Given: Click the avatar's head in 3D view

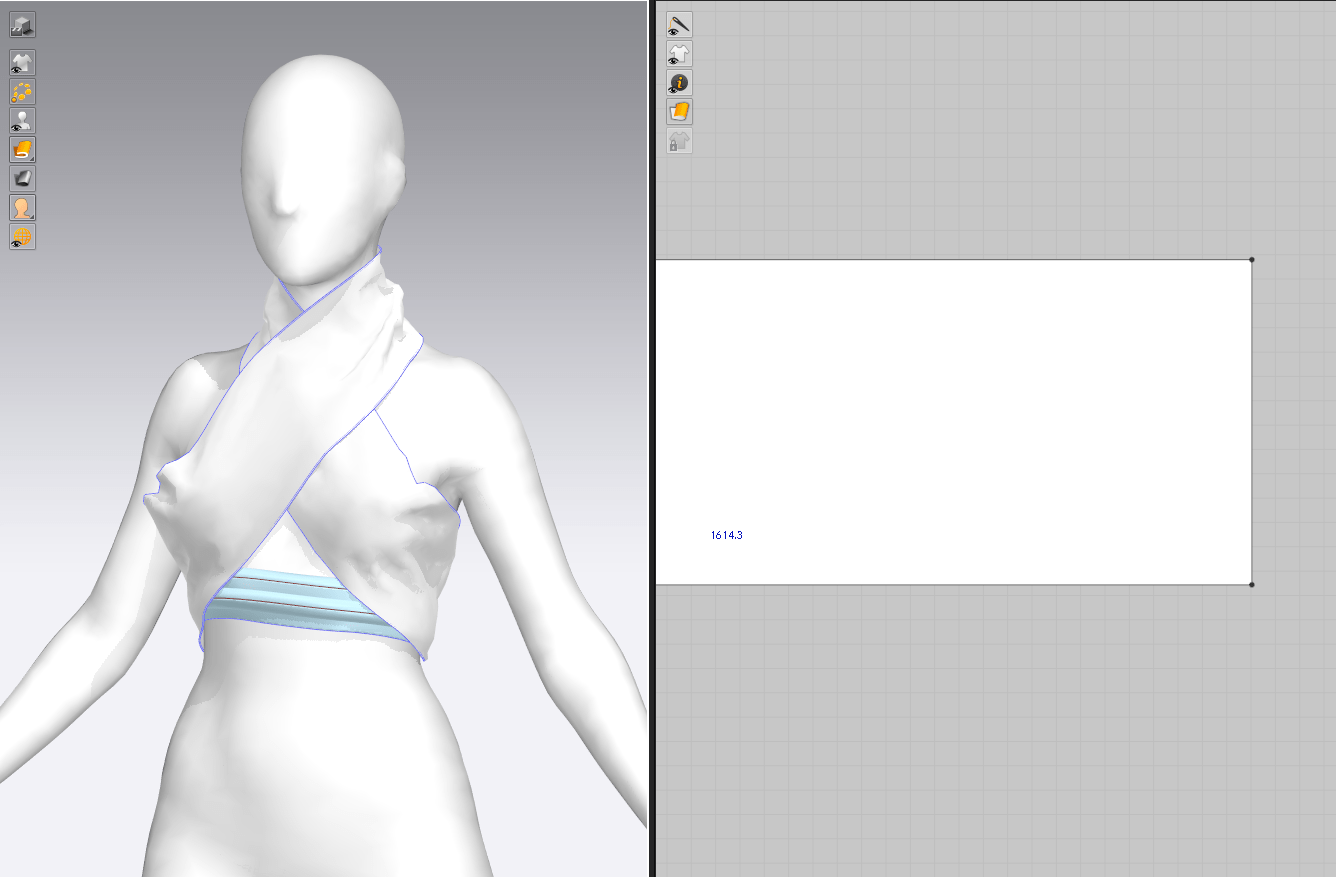Looking at the screenshot, I should tap(320, 150).
